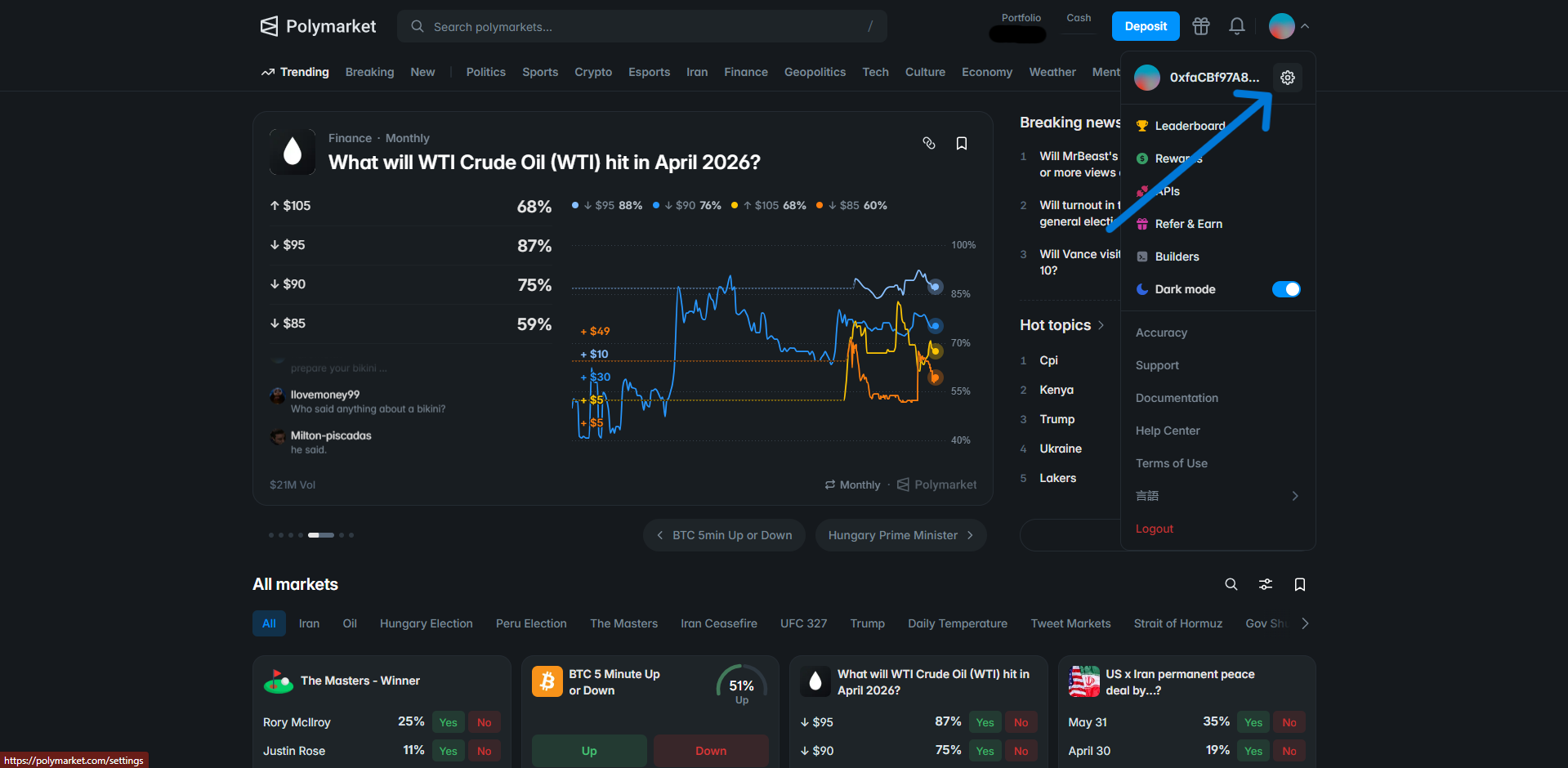This screenshot has width=1568, height=768.
Task: Buy No on Justin Rose
Action: tap(485, 751)
